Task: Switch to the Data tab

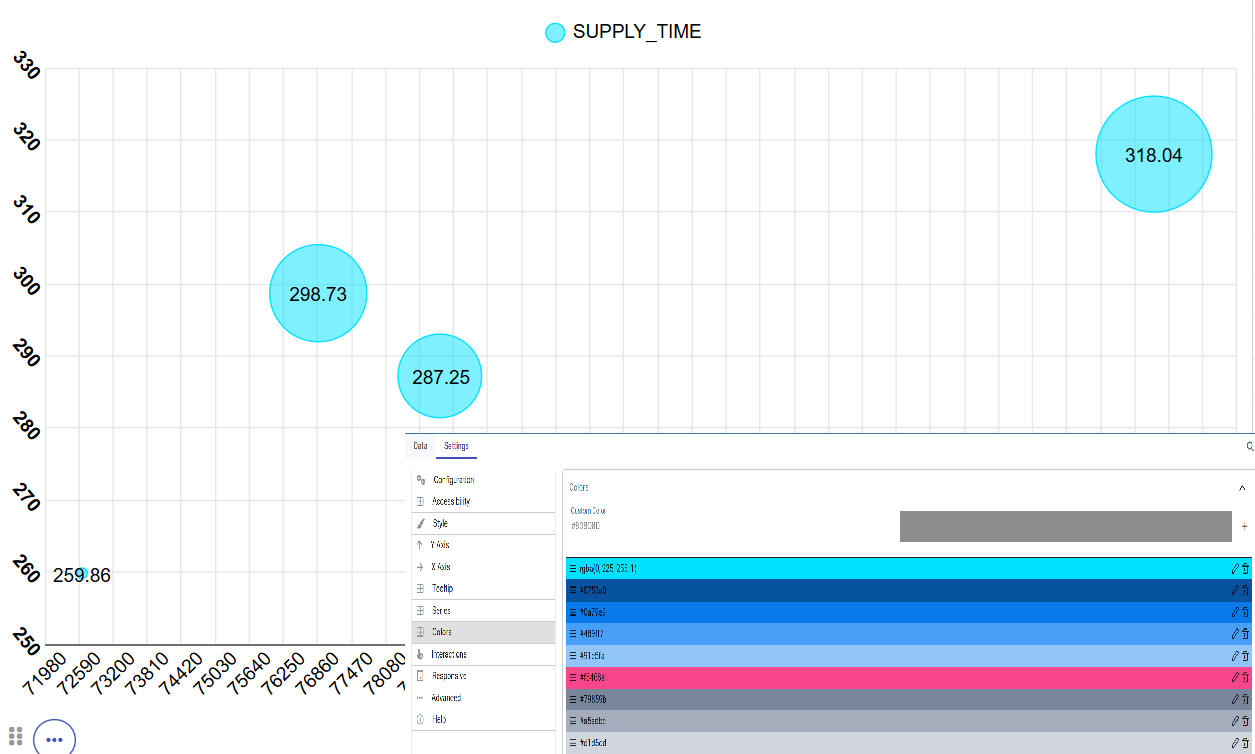Action: tap(420, 446)
